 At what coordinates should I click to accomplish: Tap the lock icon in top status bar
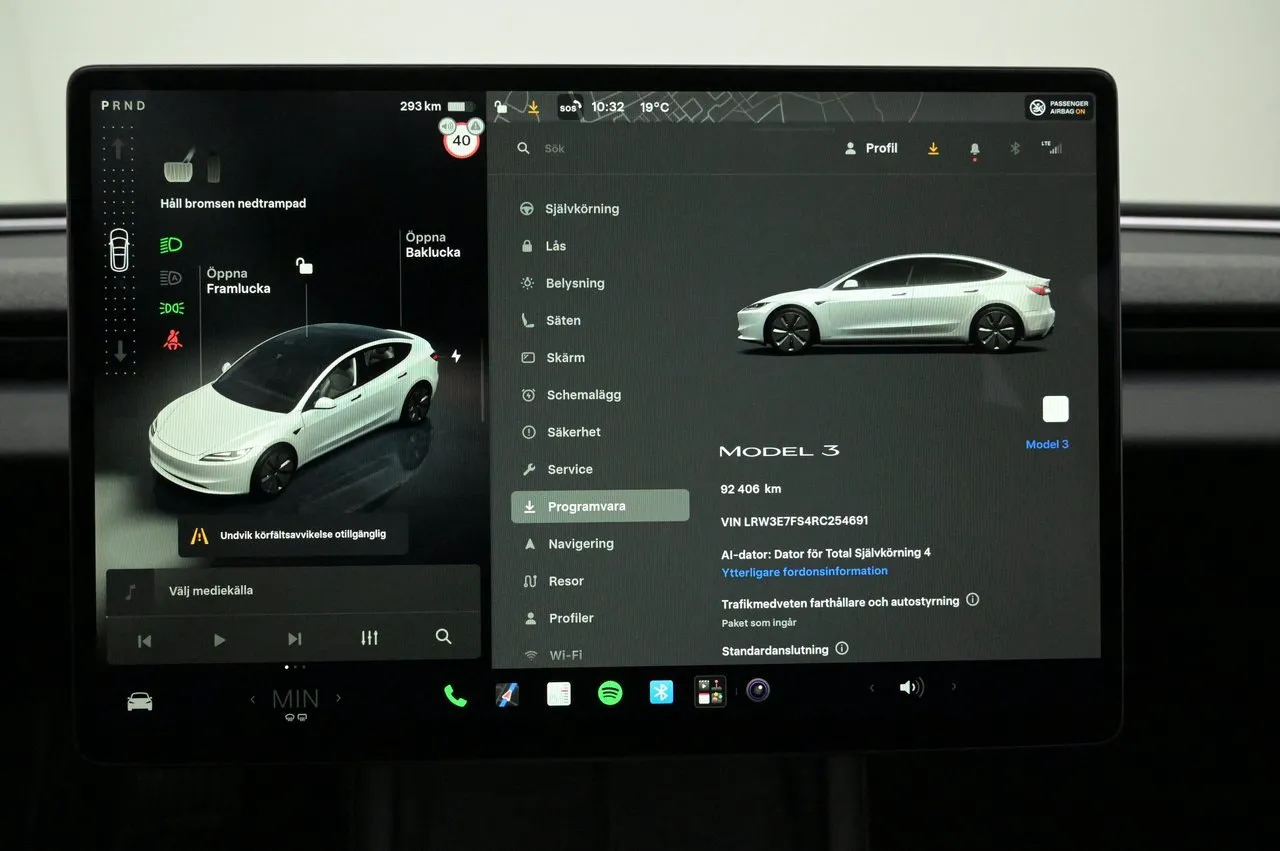(x=501, y=107)
